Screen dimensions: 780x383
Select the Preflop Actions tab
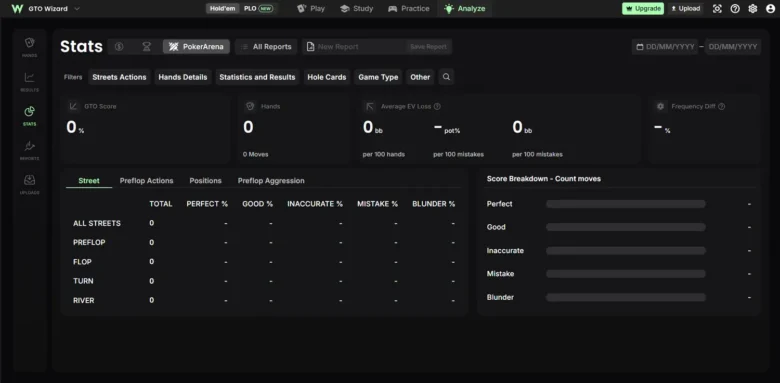(147, 181)
